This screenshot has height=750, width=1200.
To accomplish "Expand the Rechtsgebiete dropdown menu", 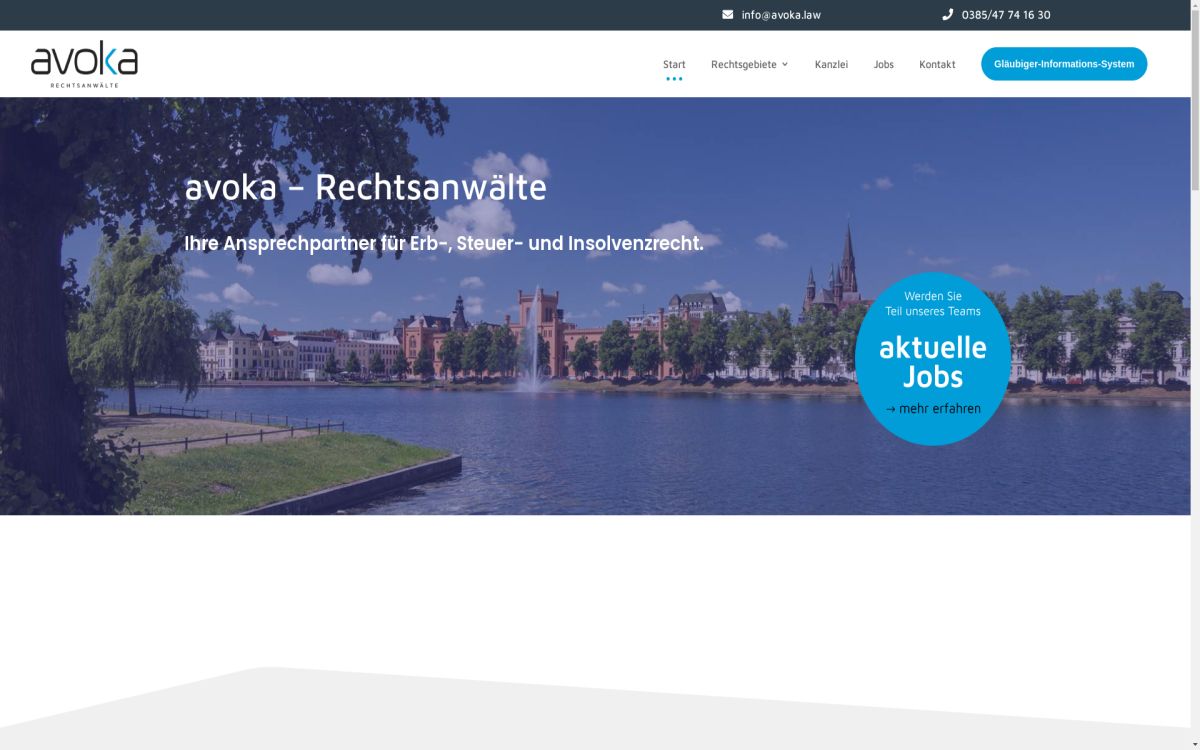I will coord(743,63).
